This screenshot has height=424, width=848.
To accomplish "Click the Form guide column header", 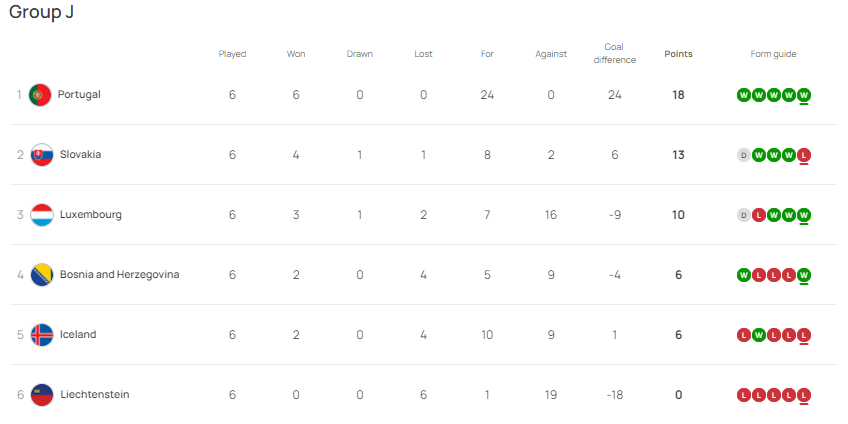I will point(773,54).
